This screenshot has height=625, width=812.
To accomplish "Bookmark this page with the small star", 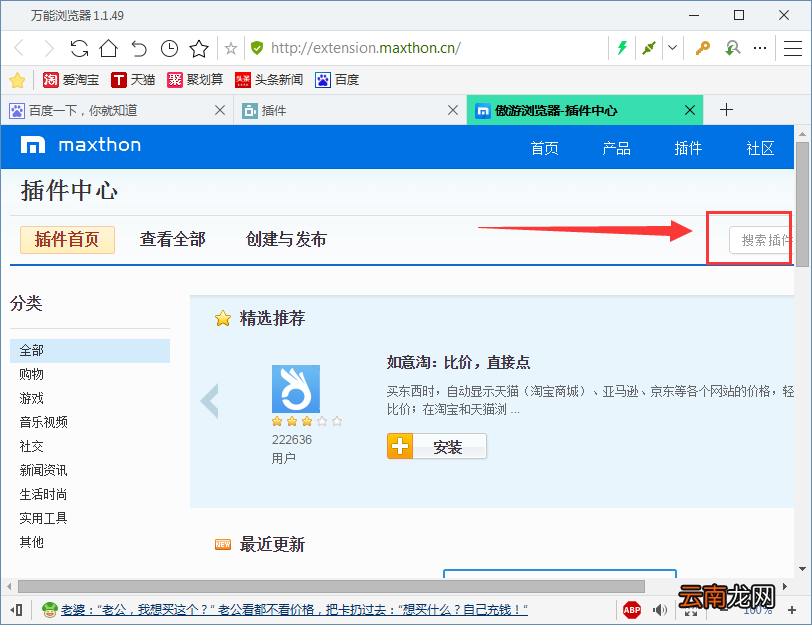I will tap(231, 49).
